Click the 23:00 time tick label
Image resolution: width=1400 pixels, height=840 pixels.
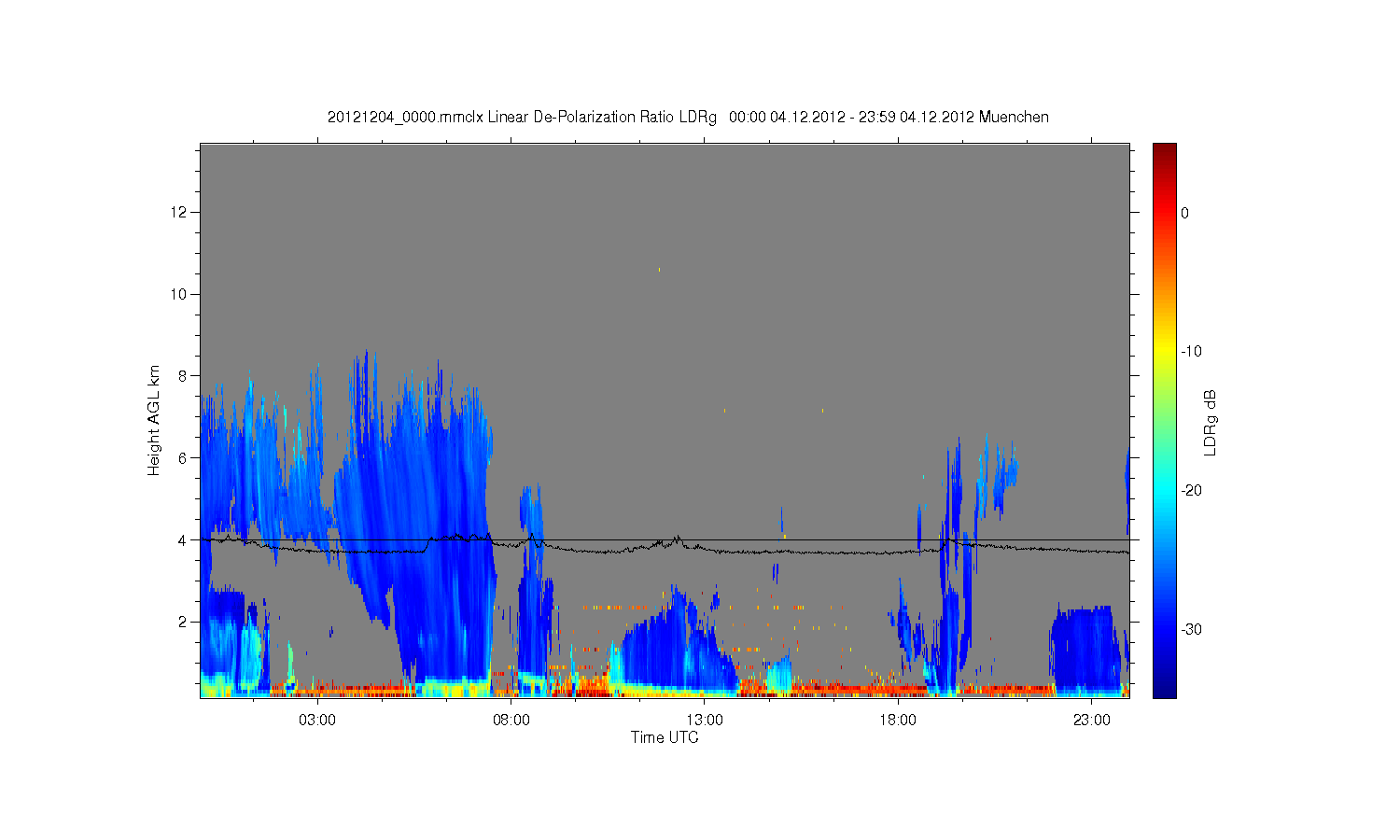(1091, 721)
